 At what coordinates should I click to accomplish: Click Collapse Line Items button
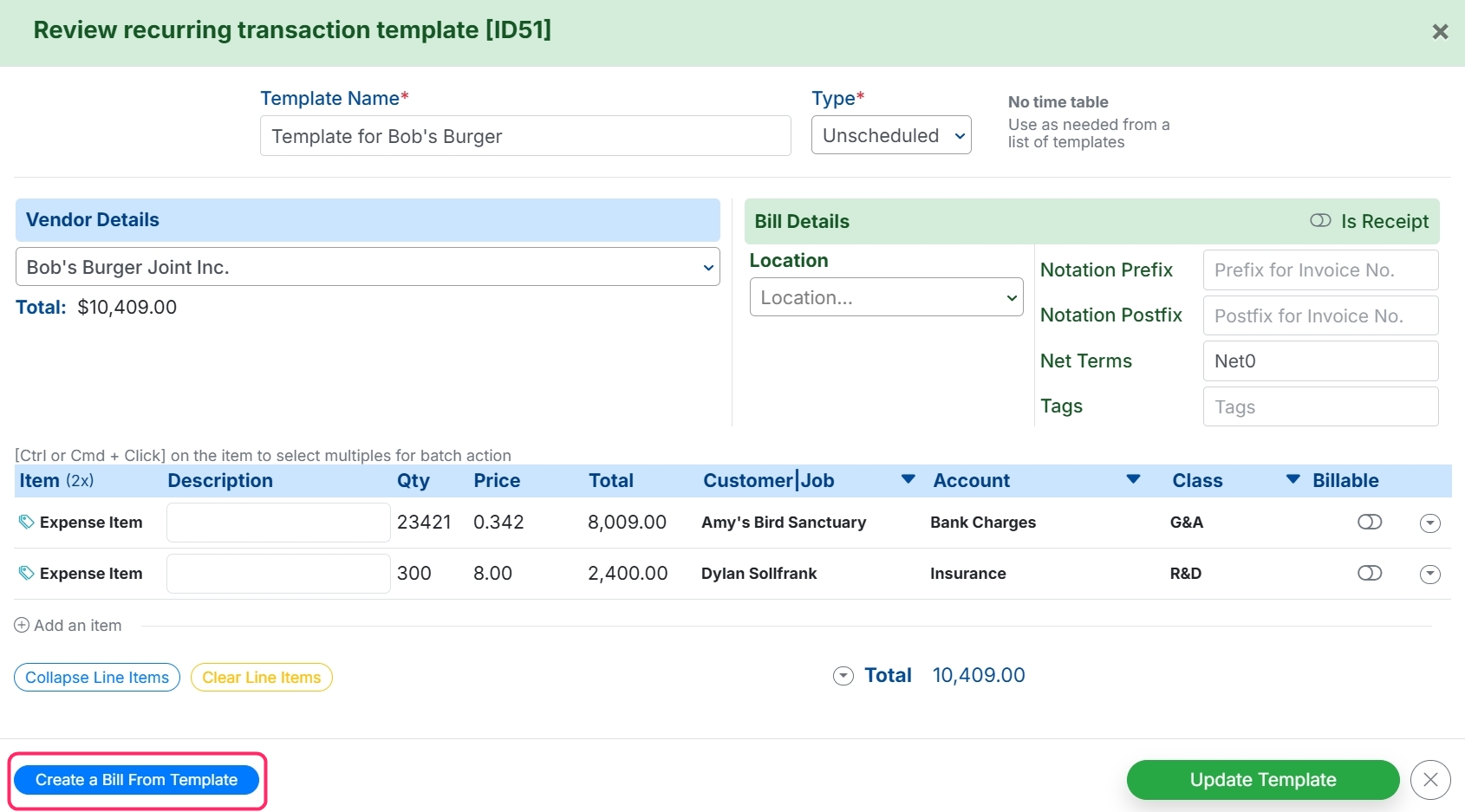click(x=97, y=678)
